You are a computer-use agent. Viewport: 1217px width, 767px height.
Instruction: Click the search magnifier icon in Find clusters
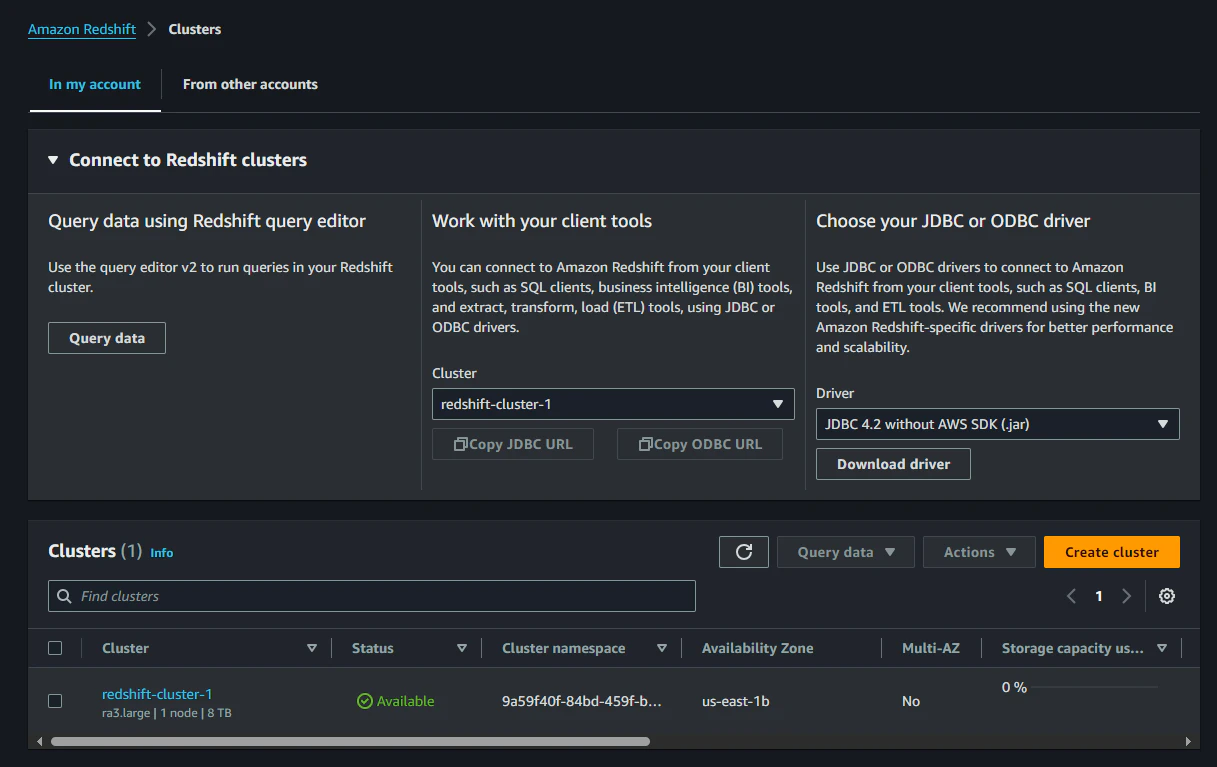click(x=64, y=596)
